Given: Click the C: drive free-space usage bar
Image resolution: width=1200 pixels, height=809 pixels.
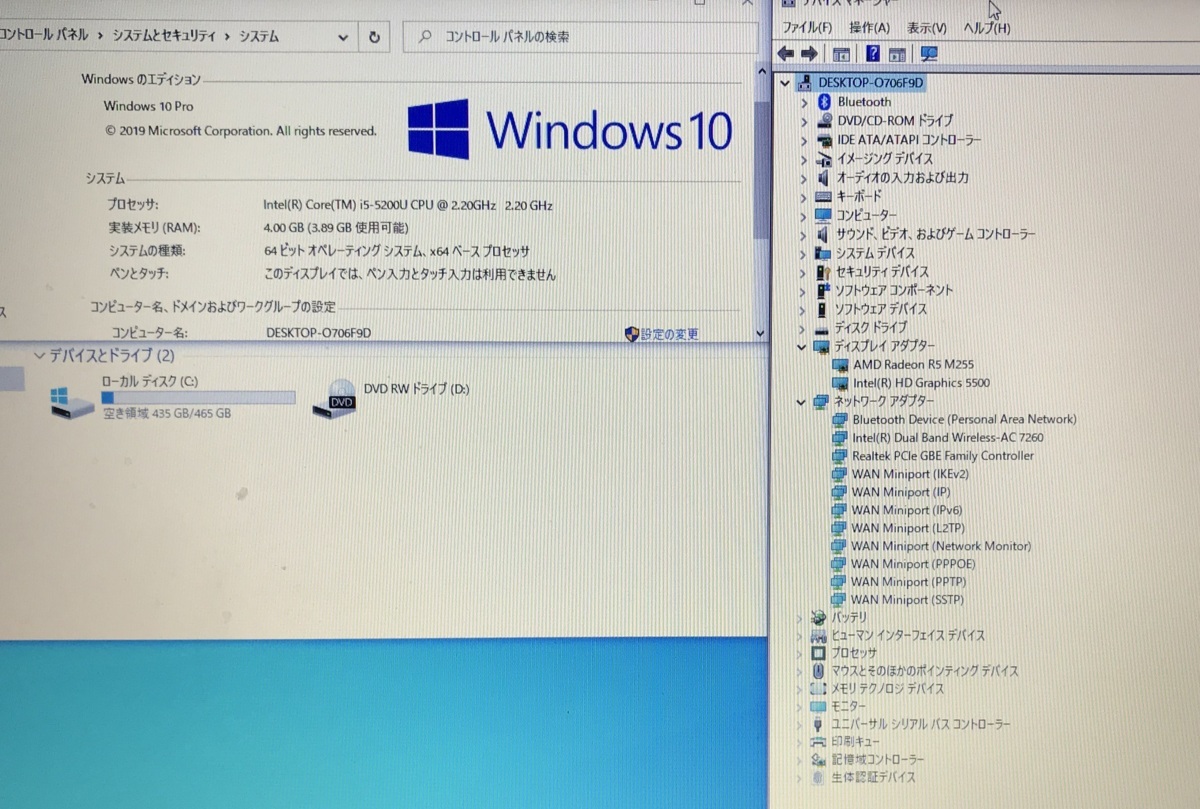Looking at the screenshot, I should 198,397.
